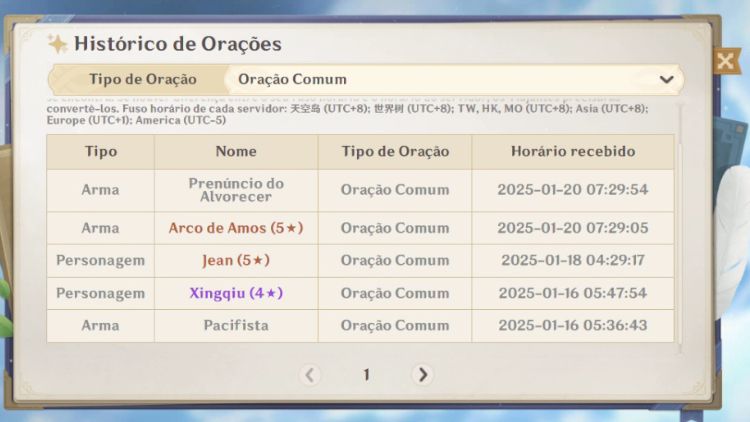The image size is (750, 422).
Task: Select Jean (5★) entry
Action: coord(236,261)
